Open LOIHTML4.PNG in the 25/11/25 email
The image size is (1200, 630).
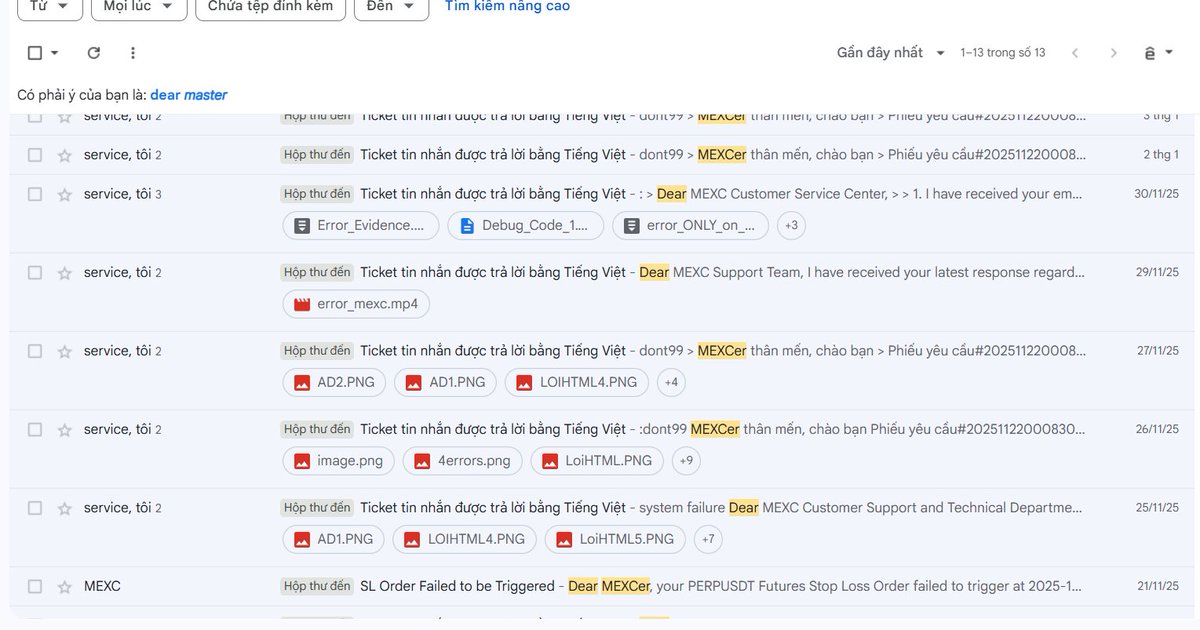[464, 539]
